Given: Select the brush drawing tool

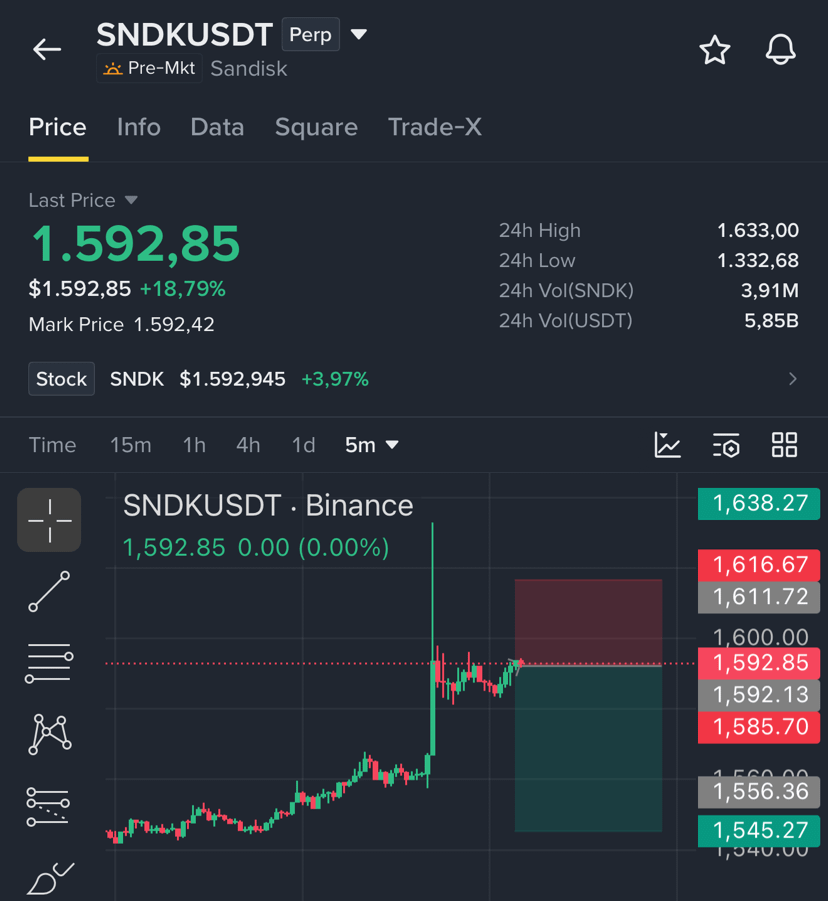Looking at the screenshot, I should coord(50,879).
